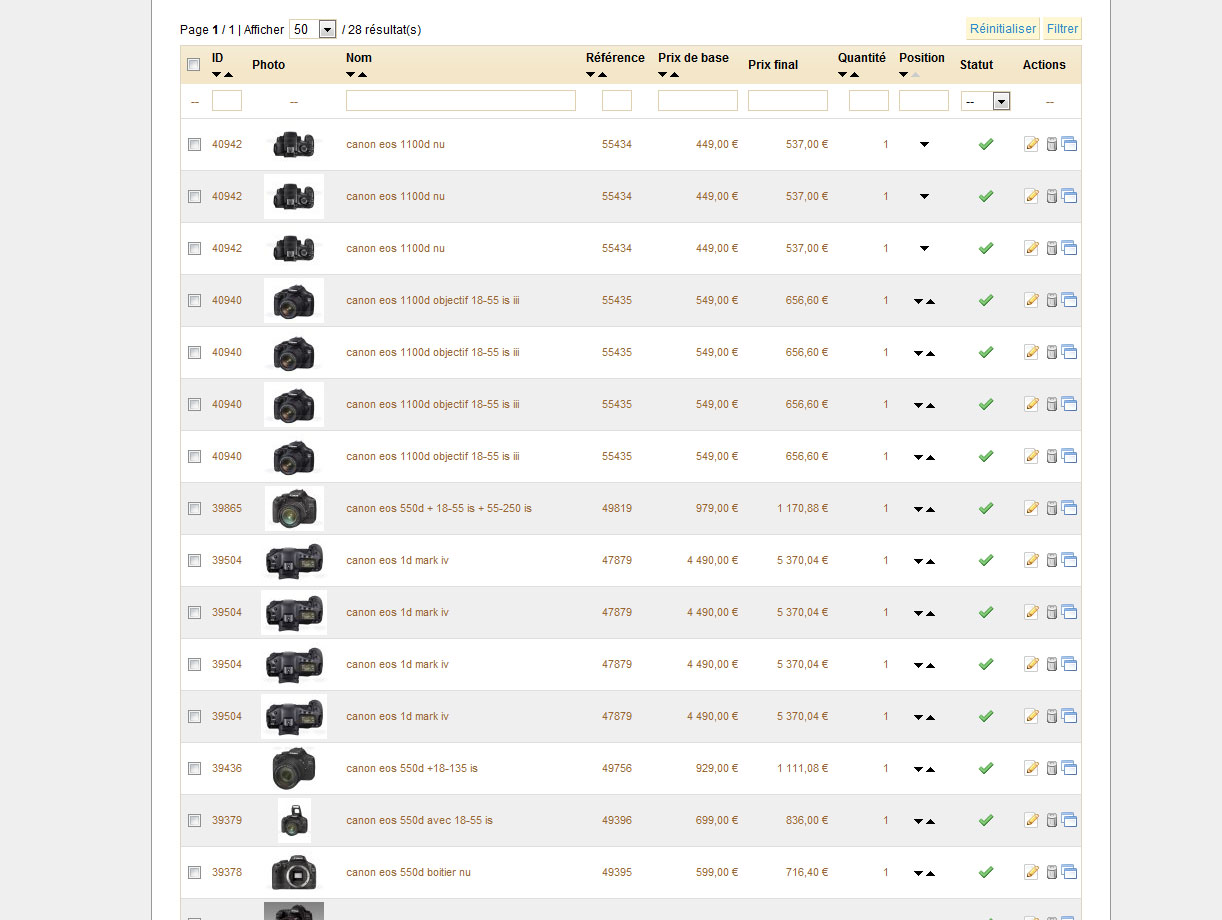Edit the canon eos 550d avec 18-55 is product
1222x920 pixels.
click(1032, 820)
